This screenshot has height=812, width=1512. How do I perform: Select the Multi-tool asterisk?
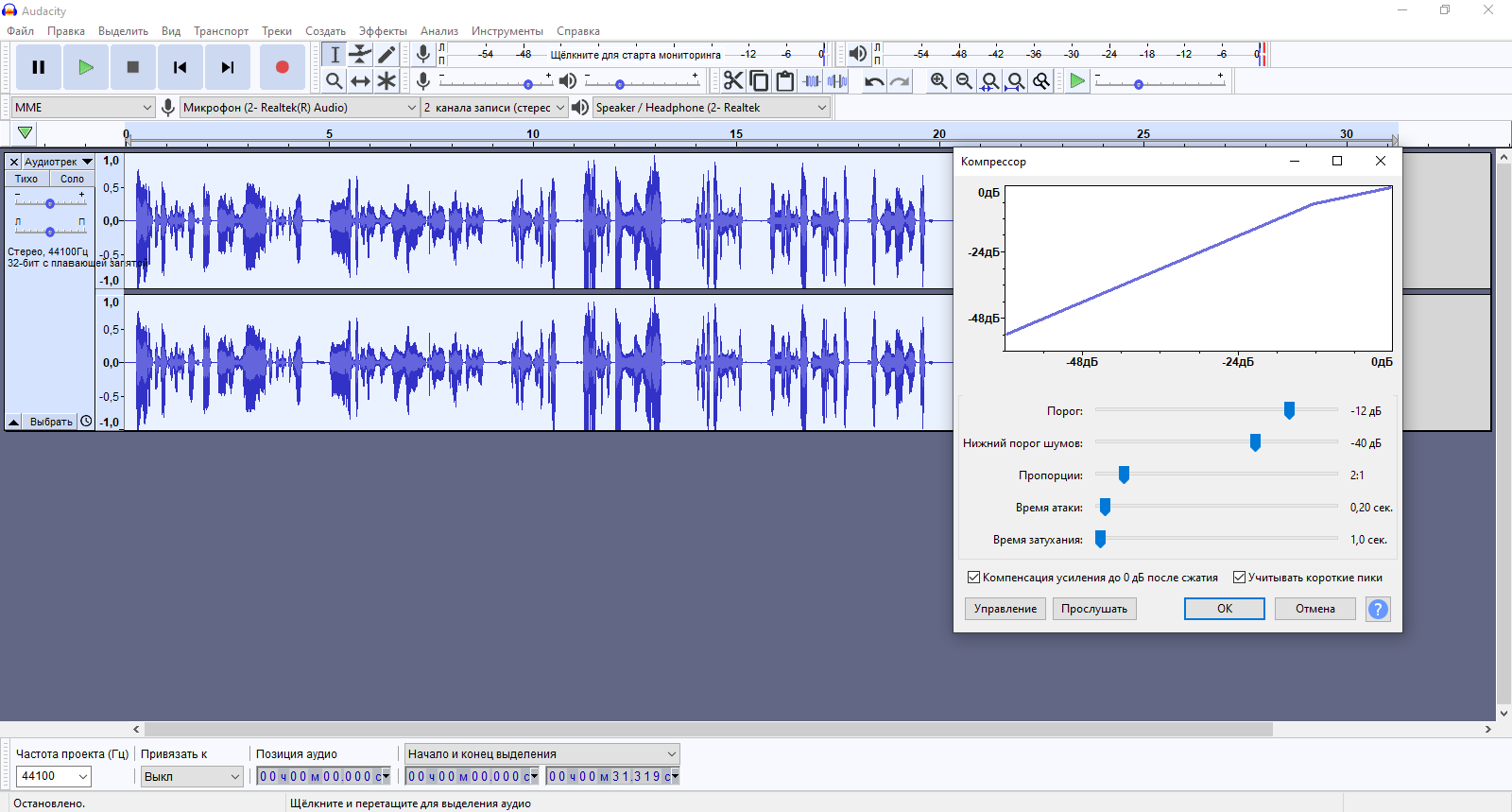(386, 81)
